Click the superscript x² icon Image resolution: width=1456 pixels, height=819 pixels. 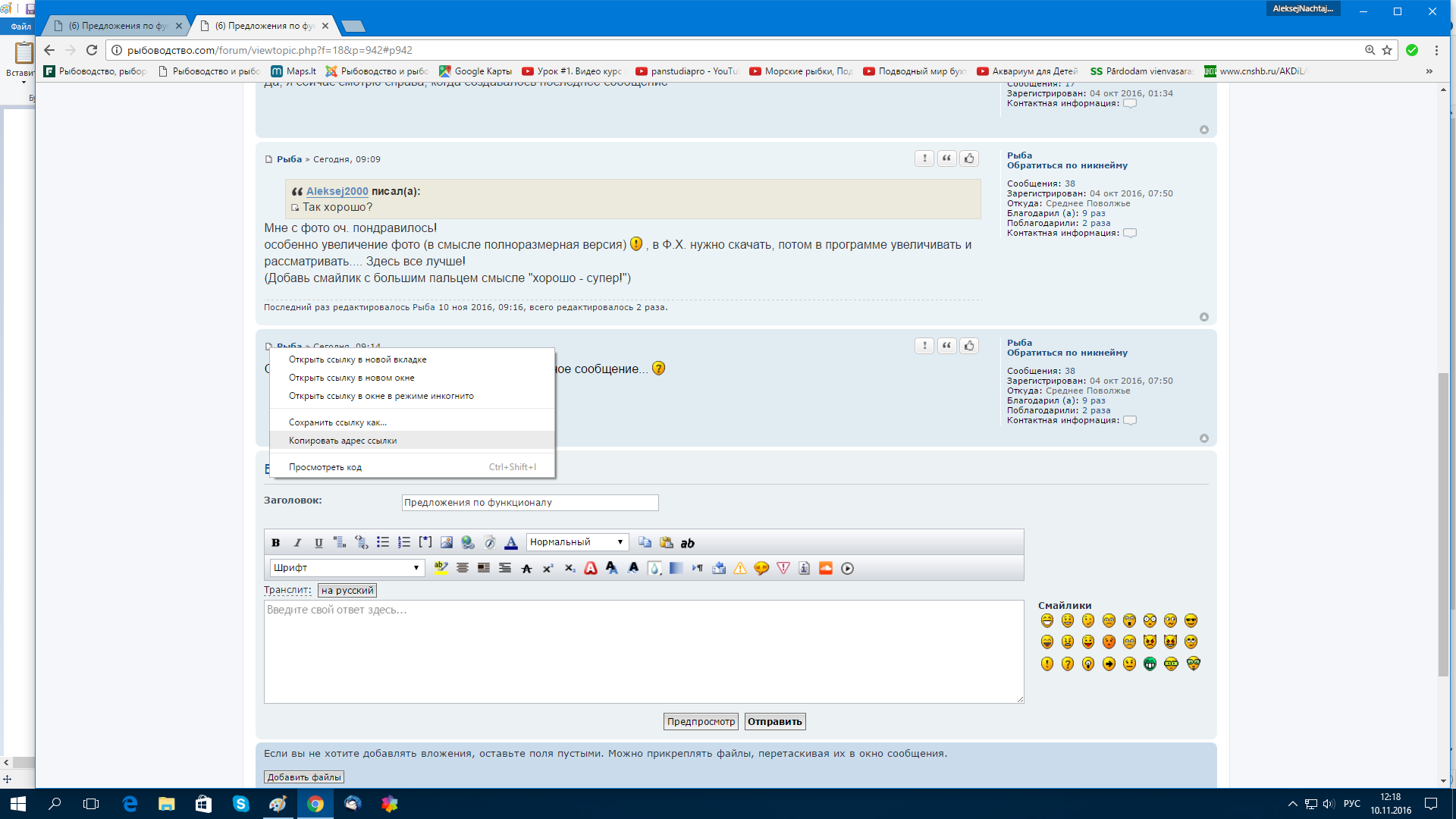[x=548, y=569]
